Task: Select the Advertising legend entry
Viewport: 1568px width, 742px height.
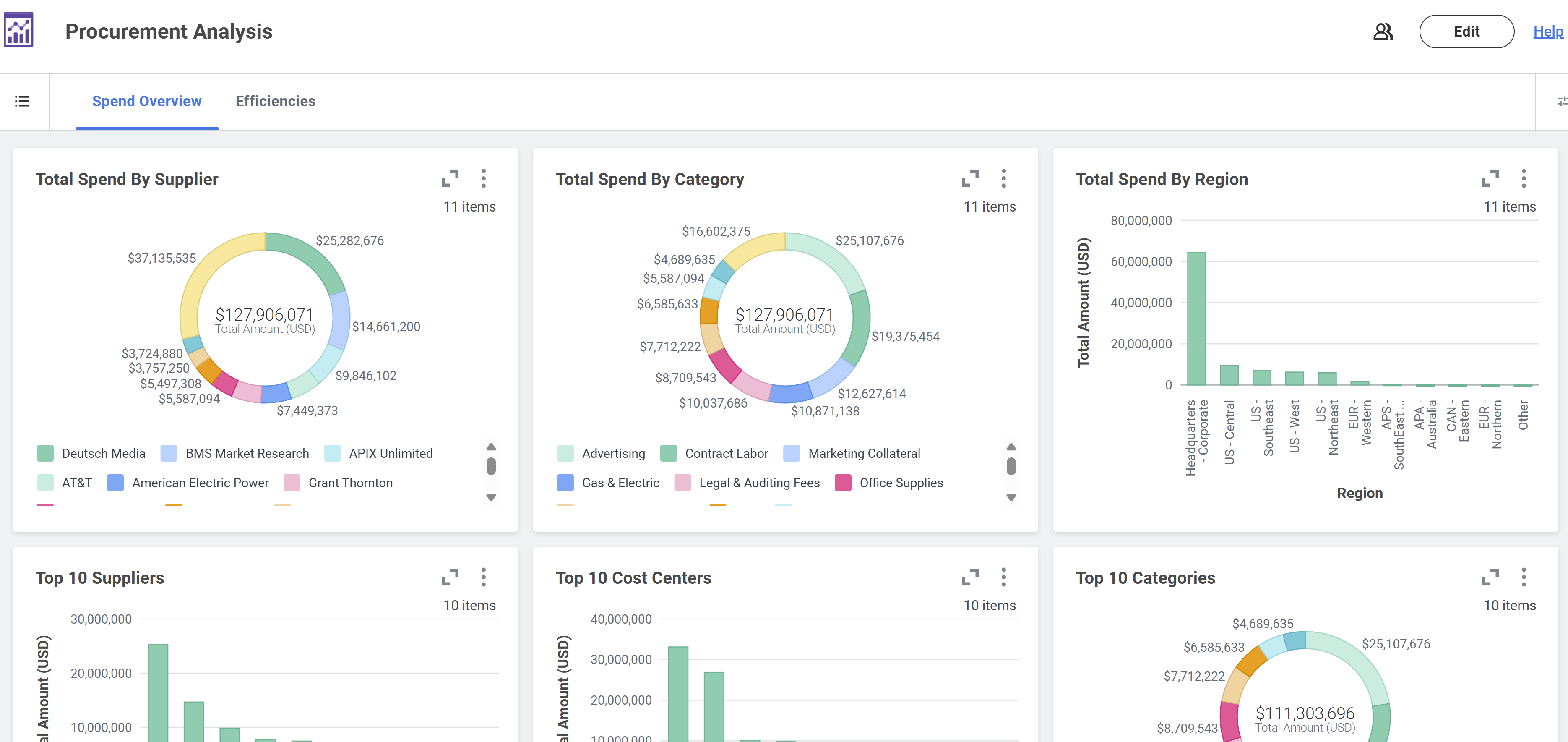Action: tap(601, 453)
